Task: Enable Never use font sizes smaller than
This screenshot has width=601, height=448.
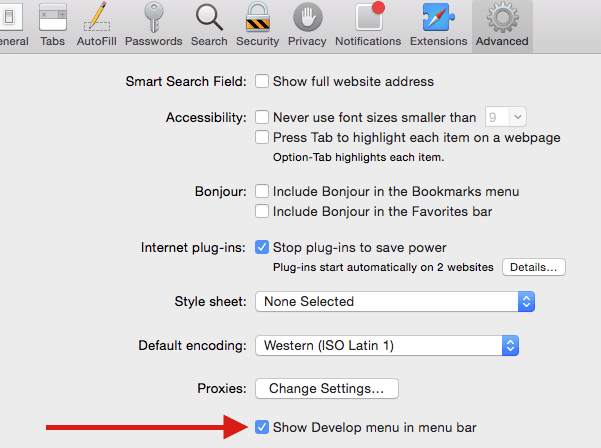Action: (262, 117)
